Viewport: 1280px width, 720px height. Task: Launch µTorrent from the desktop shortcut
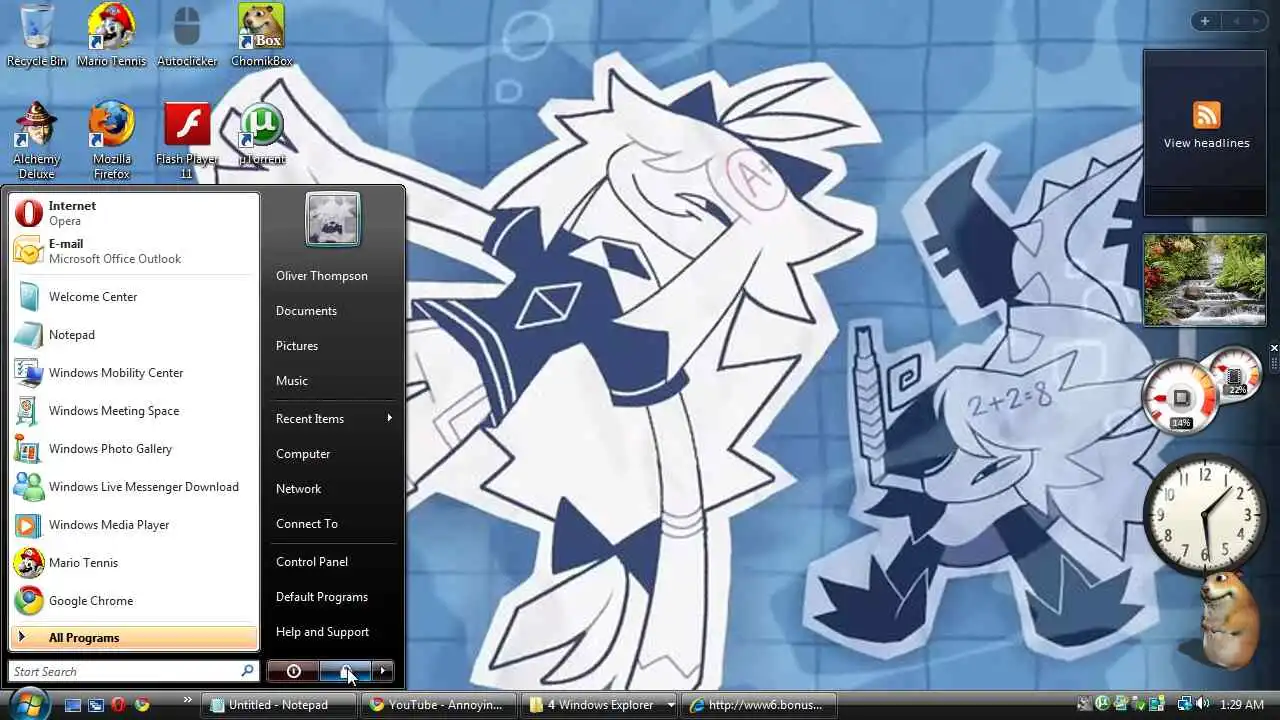pyautogui.click(x=262, y=134)
